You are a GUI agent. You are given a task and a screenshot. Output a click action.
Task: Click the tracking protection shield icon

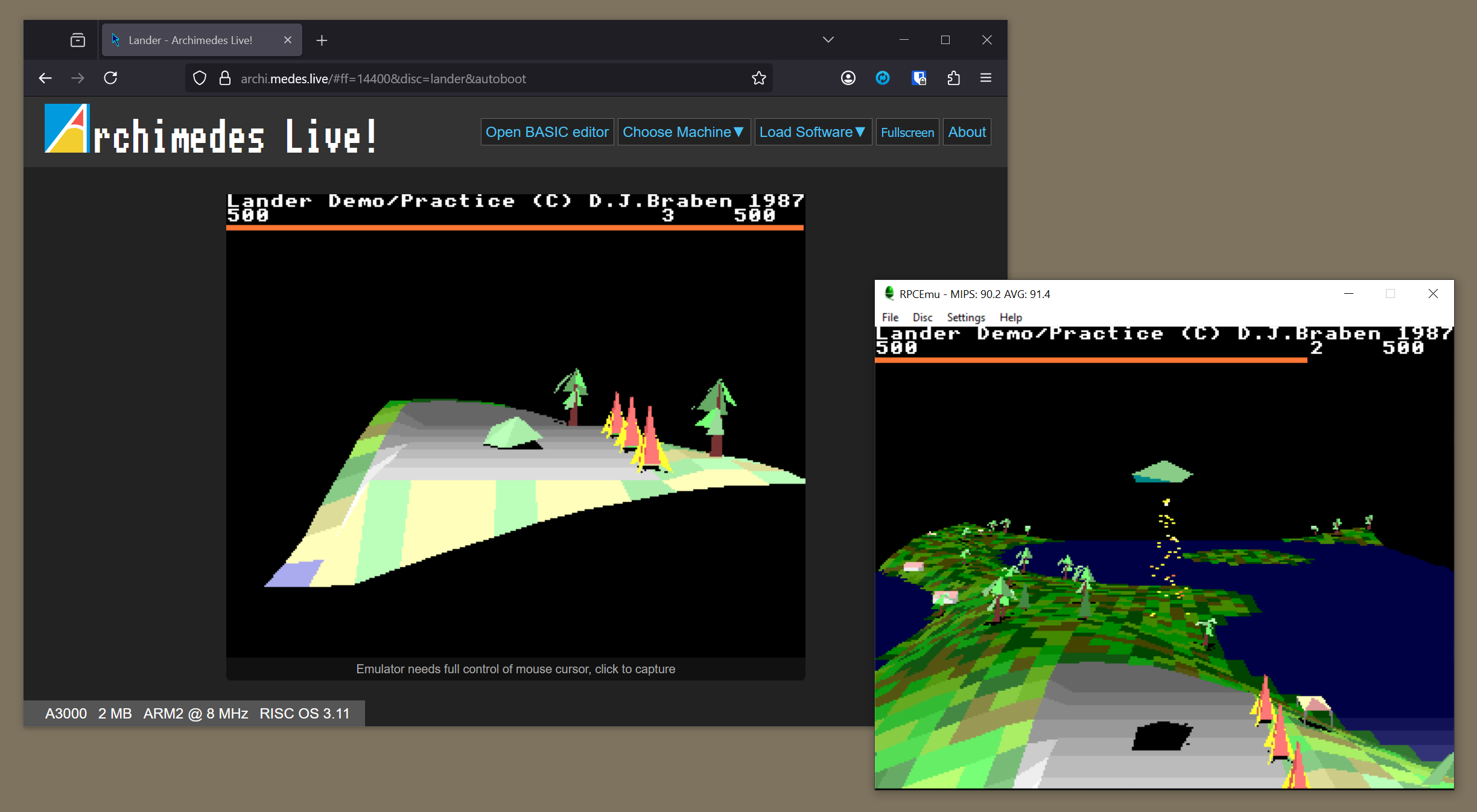click(x=200, y=78)
